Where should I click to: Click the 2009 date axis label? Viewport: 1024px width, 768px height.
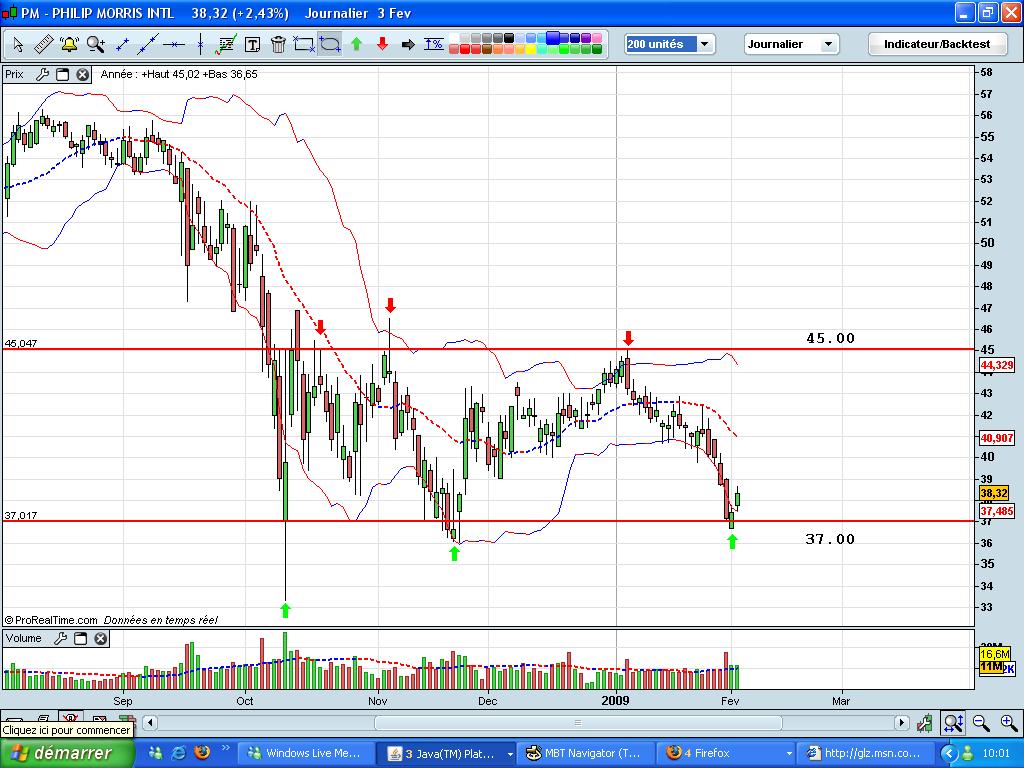pos(615,700)
